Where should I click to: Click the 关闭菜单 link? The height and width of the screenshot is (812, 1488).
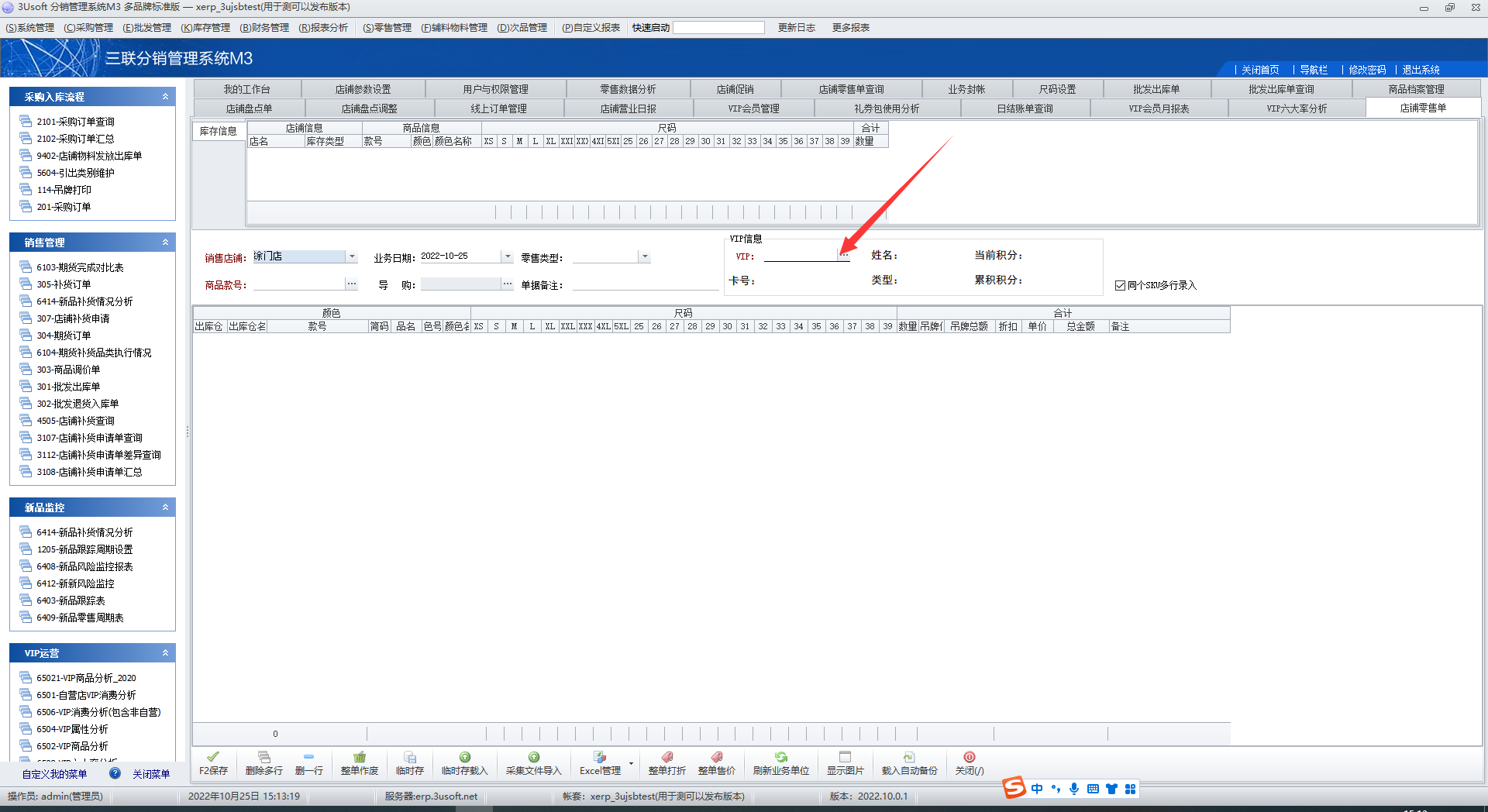[151, 774]
